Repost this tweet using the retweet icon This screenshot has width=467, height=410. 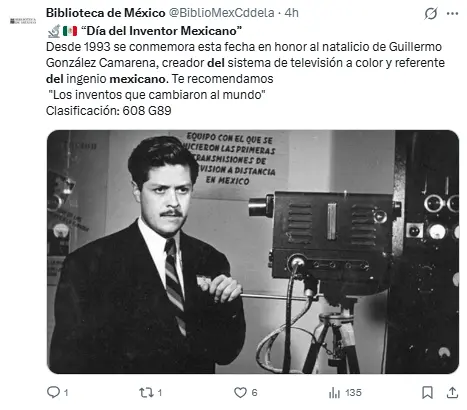(x=146, y=392)
